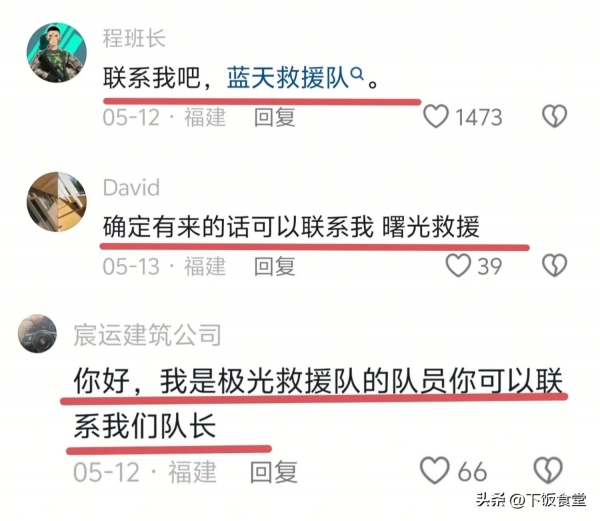Dislike David's comment with broken heart
The image size is (600, 521).
[554, 265]
